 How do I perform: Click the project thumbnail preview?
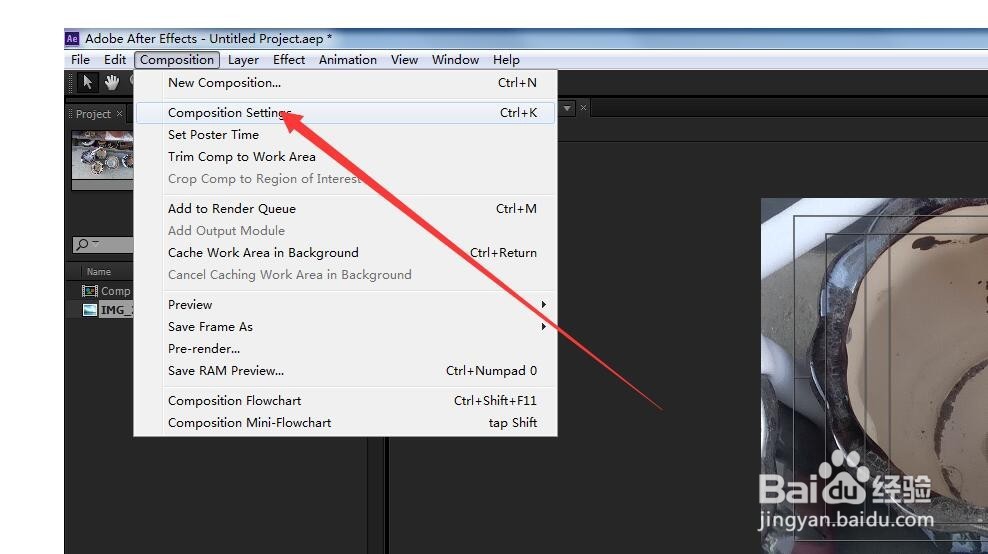tap(103, 155)
